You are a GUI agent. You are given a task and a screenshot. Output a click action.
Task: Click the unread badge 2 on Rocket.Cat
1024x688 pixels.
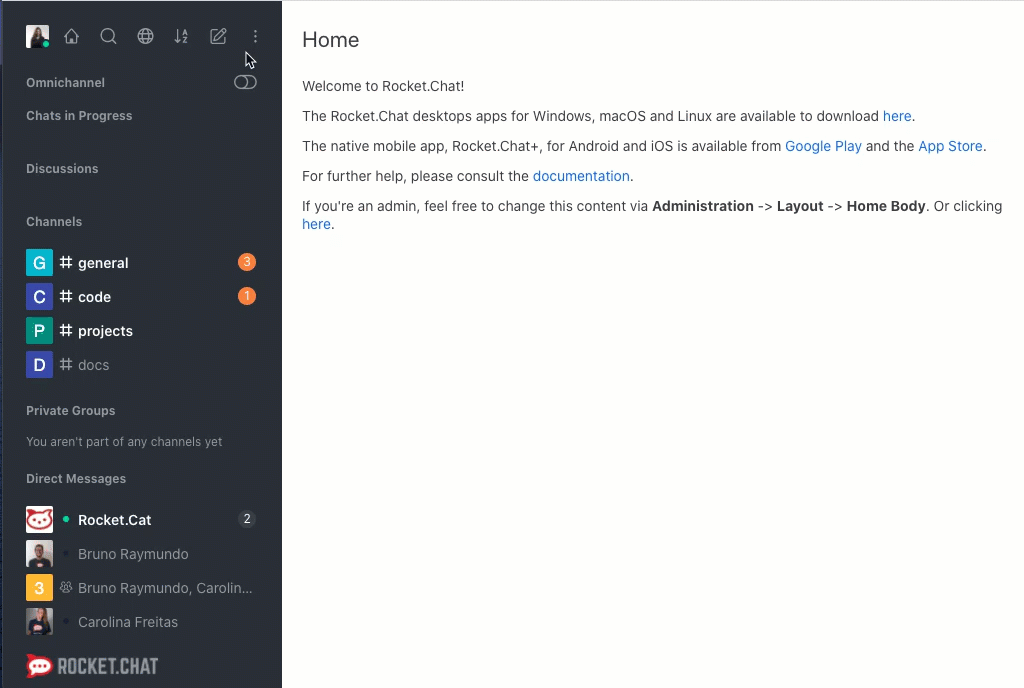coord(247,519)
